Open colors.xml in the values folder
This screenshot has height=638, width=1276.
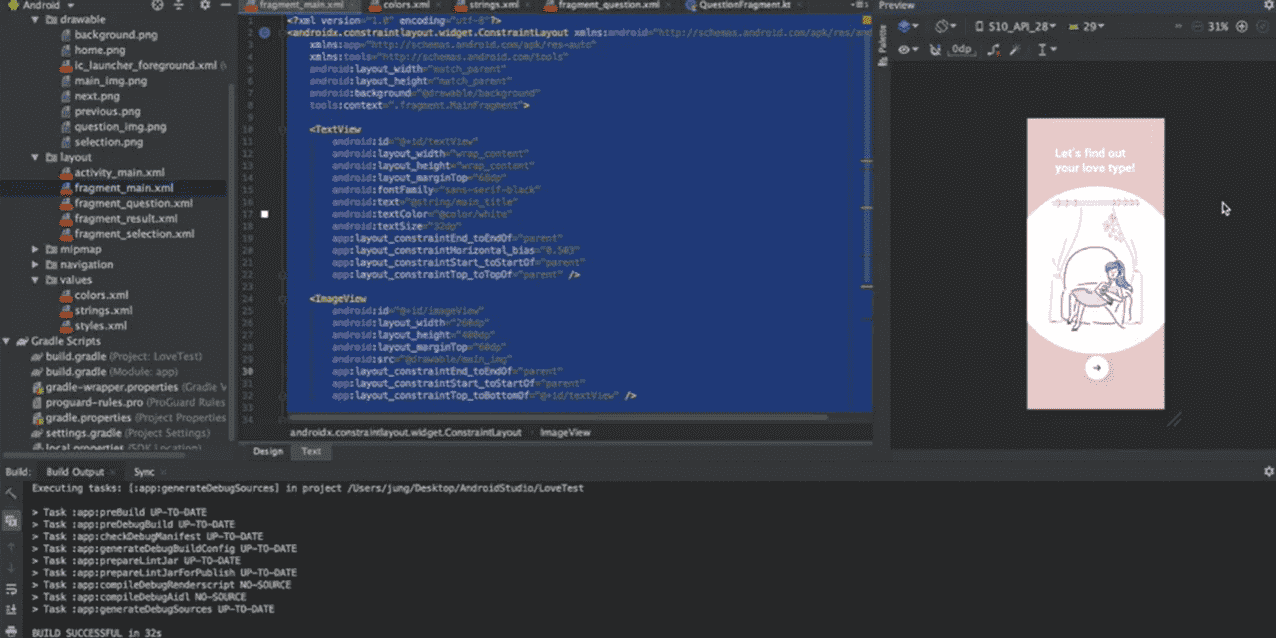click(93, 295)
